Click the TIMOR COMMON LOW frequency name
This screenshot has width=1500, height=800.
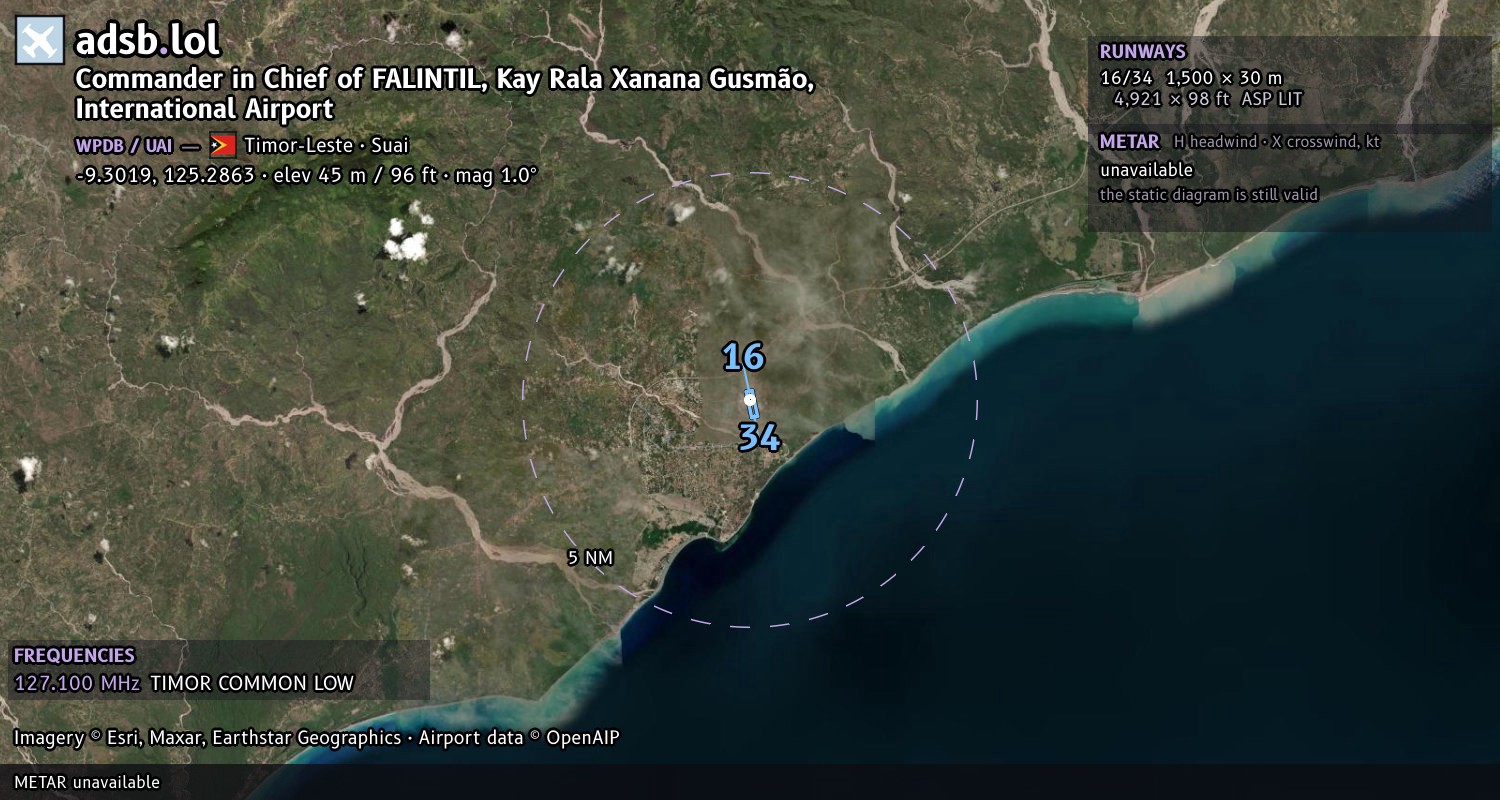[252, 684]
